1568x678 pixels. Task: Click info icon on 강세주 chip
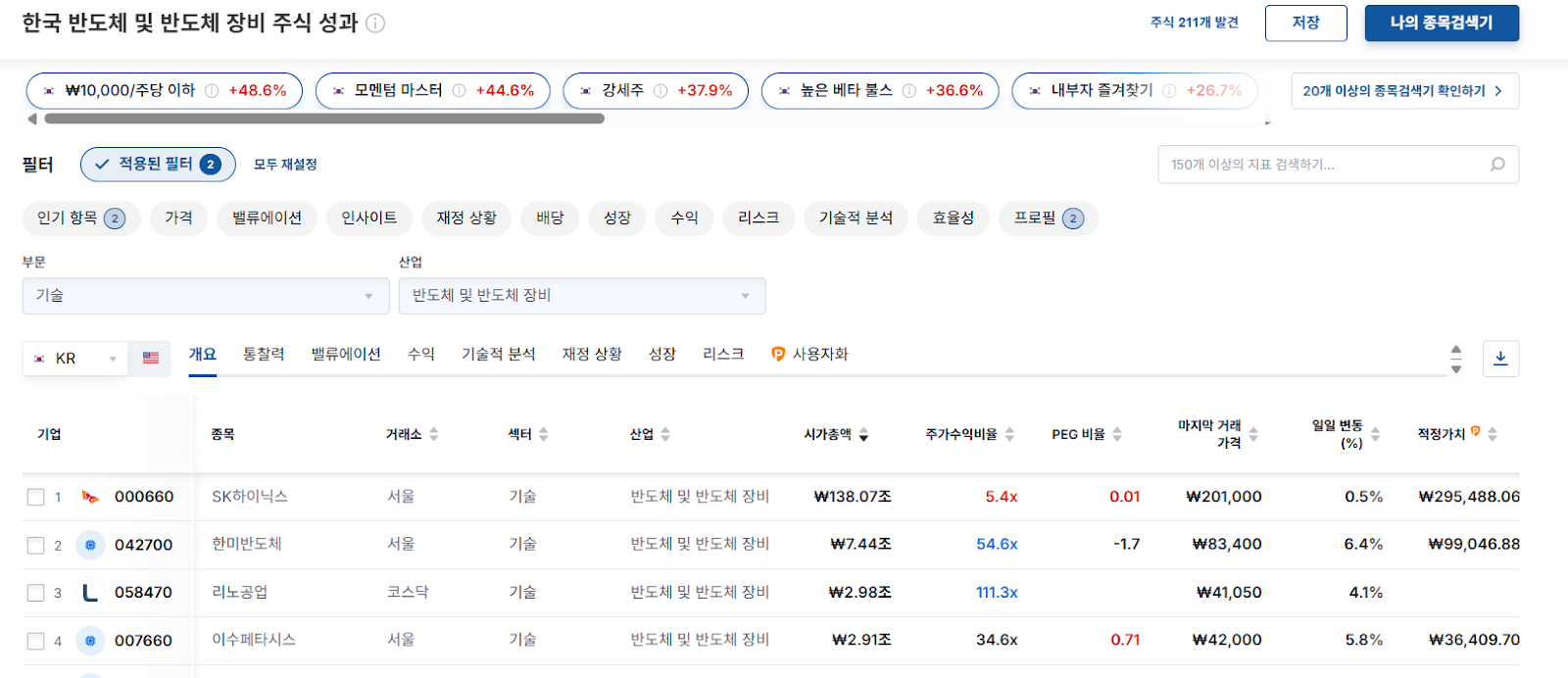(x=661, y=91)
